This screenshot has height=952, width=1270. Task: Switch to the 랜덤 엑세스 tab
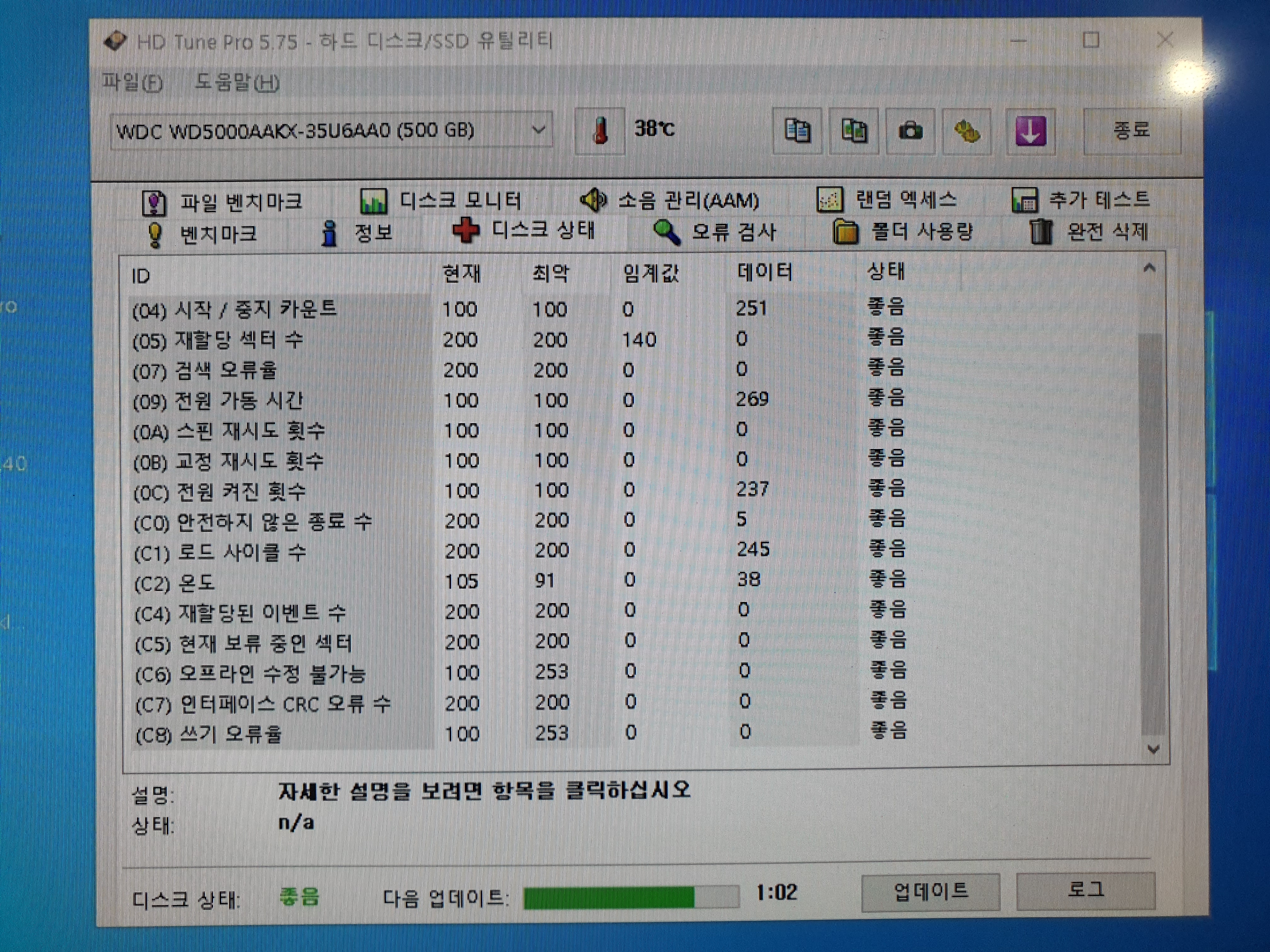click(887, 200)
